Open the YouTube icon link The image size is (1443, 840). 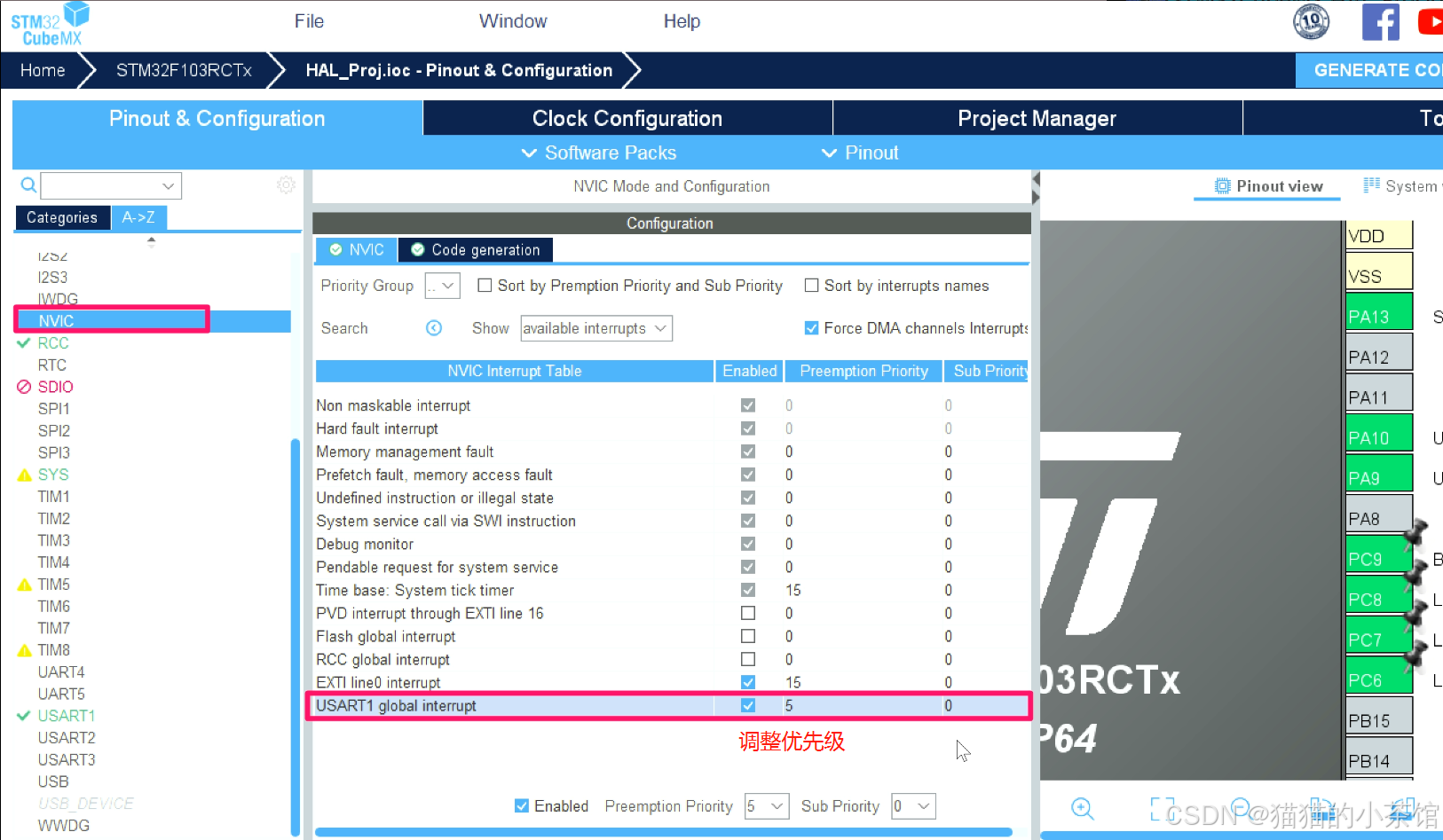[x=1430, y=21]
